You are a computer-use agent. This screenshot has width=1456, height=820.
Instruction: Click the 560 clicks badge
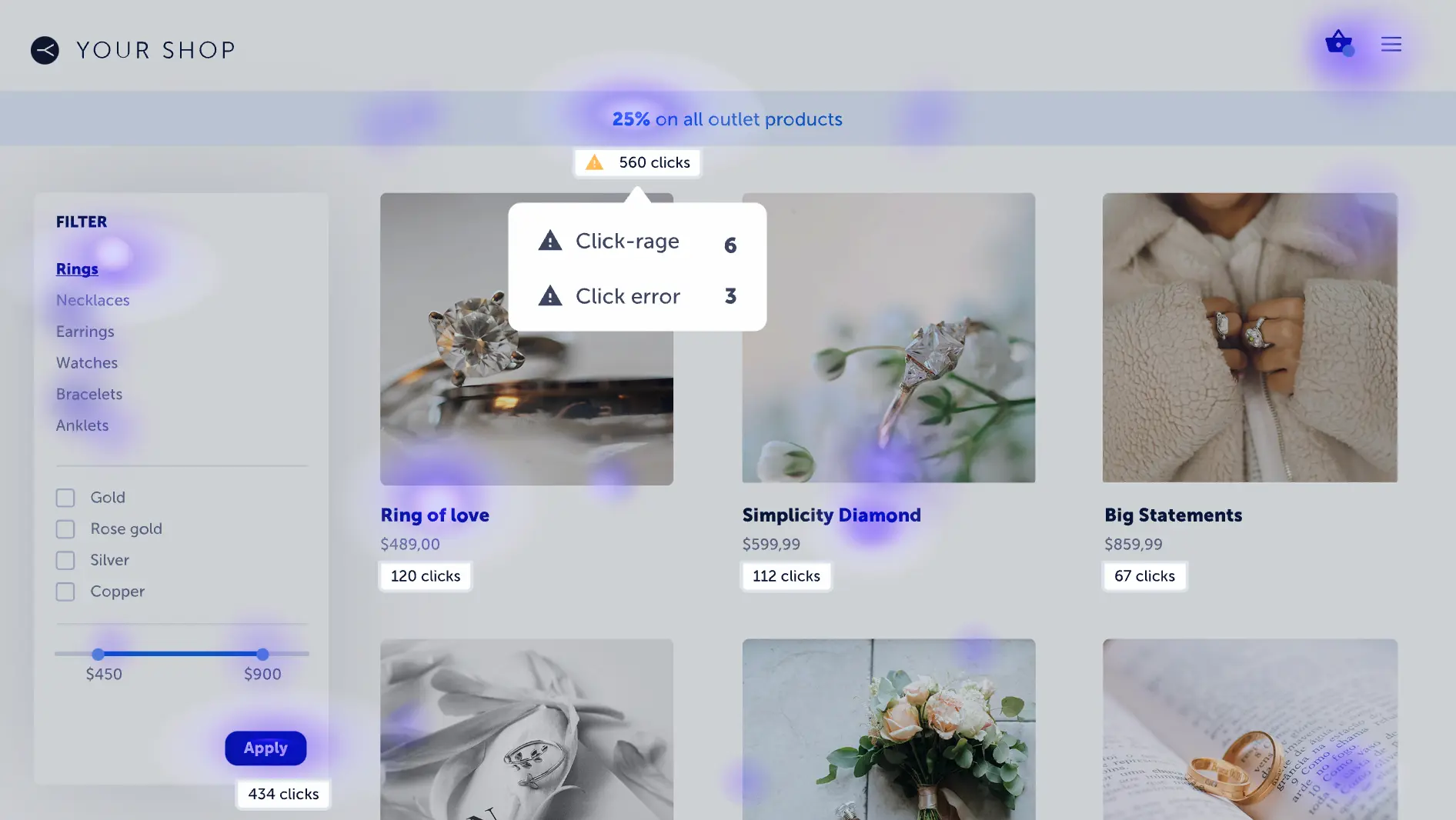coord(637,162)
